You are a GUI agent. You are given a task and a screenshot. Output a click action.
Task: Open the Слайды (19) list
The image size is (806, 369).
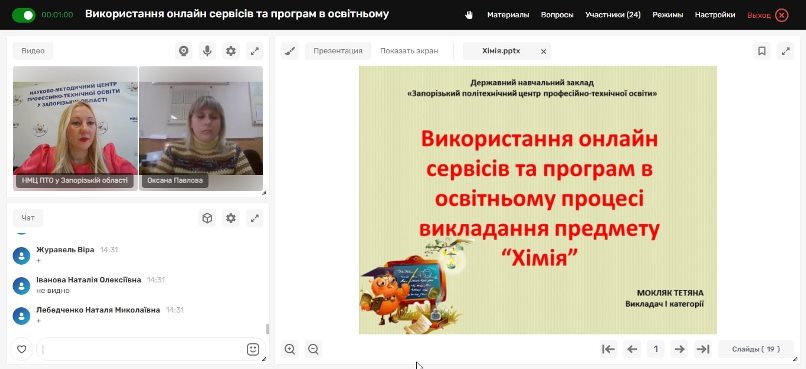pyautogui.click(x=756, y=349)
